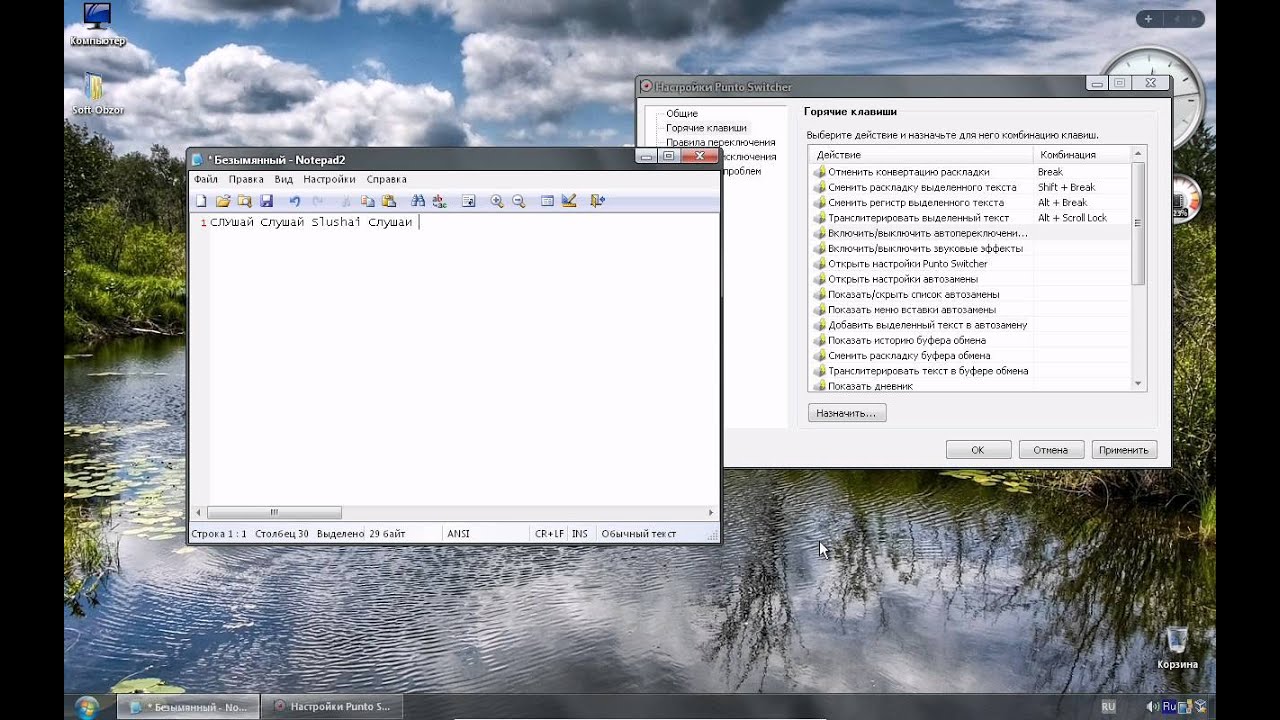Viewport: 1280px width, 720px height.
Task: Select the Транслитерировать текст в буфере обмена row
Action: 970,371
